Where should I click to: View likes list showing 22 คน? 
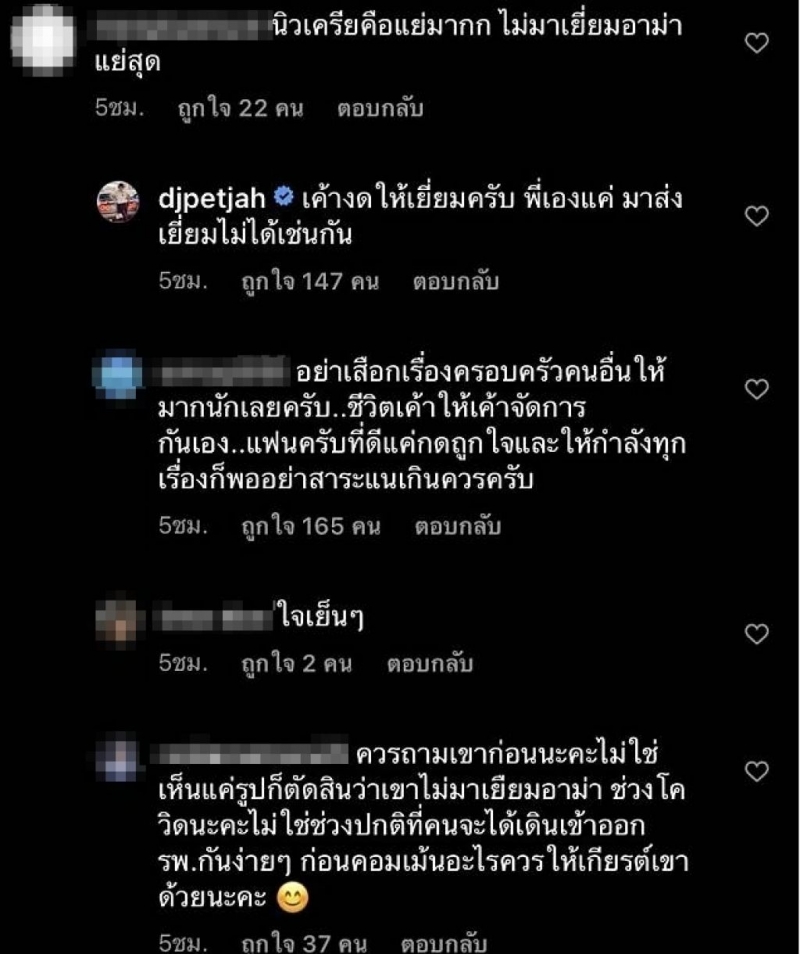tap(240, 109)
